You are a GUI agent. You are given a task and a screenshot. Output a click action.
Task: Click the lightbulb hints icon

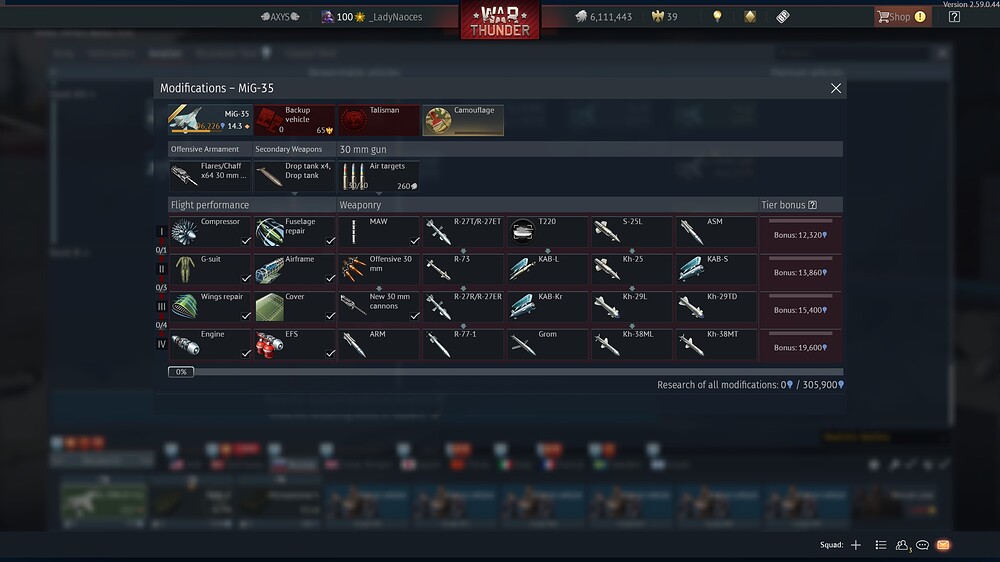point(717,17)
